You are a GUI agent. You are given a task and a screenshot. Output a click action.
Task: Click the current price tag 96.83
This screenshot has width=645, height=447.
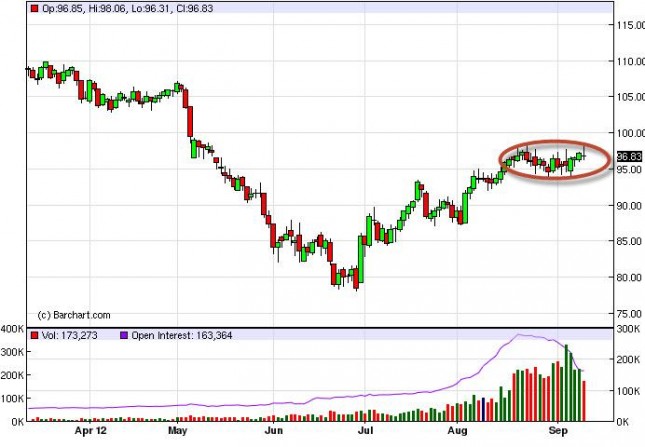pyautogui.click(x=629, y=157)
